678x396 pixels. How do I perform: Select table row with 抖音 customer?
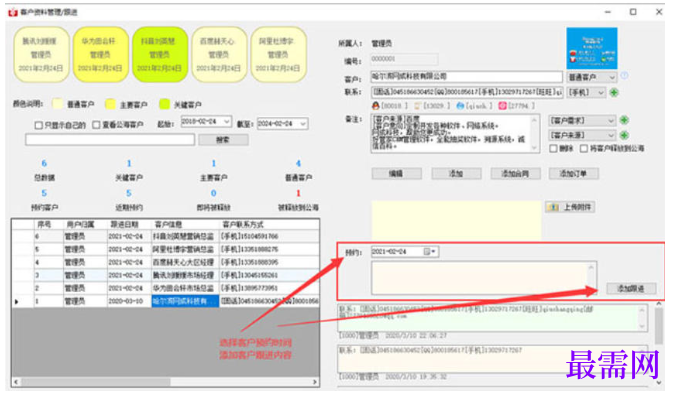coord(166,236)
